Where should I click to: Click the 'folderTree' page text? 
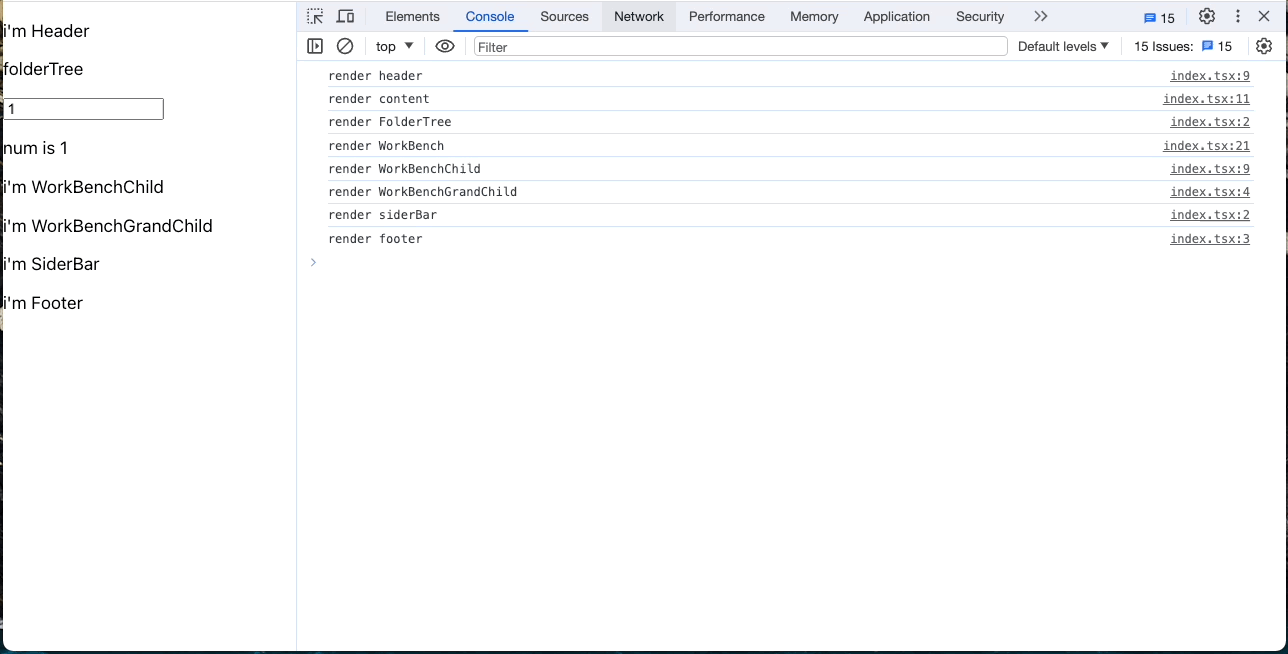[x=43, y=70]
